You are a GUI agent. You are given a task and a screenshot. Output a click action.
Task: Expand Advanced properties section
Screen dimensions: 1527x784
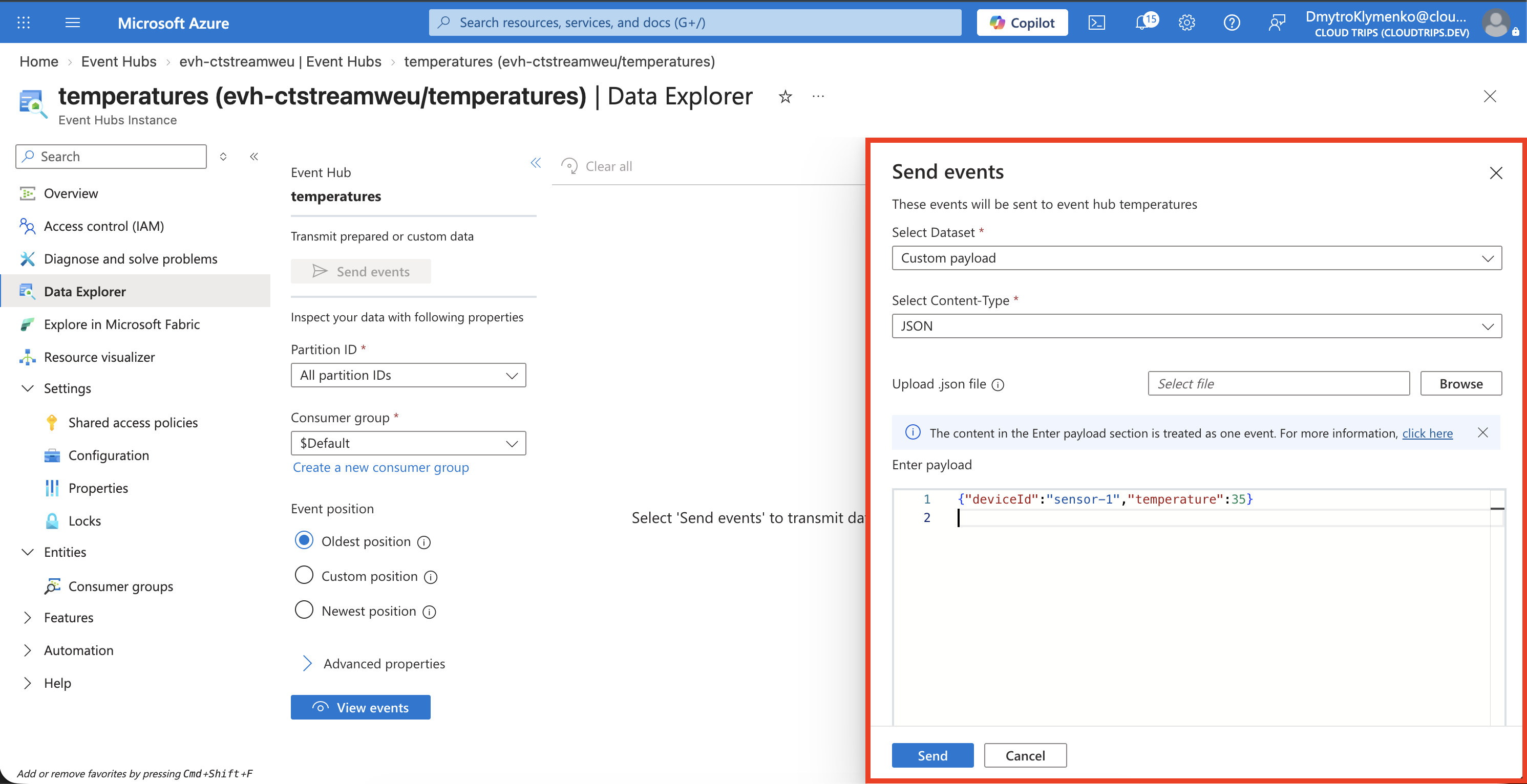coord(374,664)
